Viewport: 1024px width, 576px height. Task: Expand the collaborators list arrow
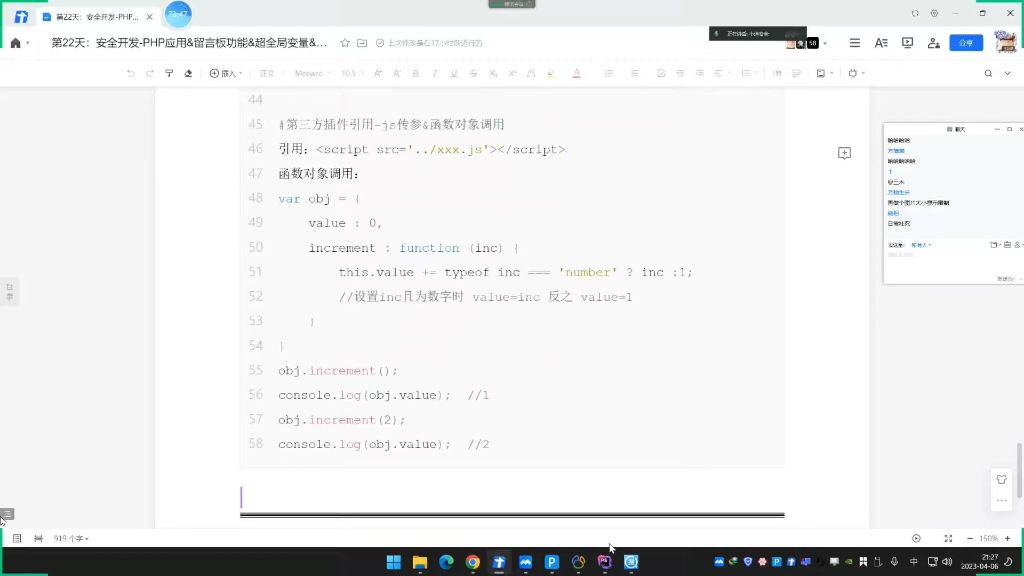825,43
